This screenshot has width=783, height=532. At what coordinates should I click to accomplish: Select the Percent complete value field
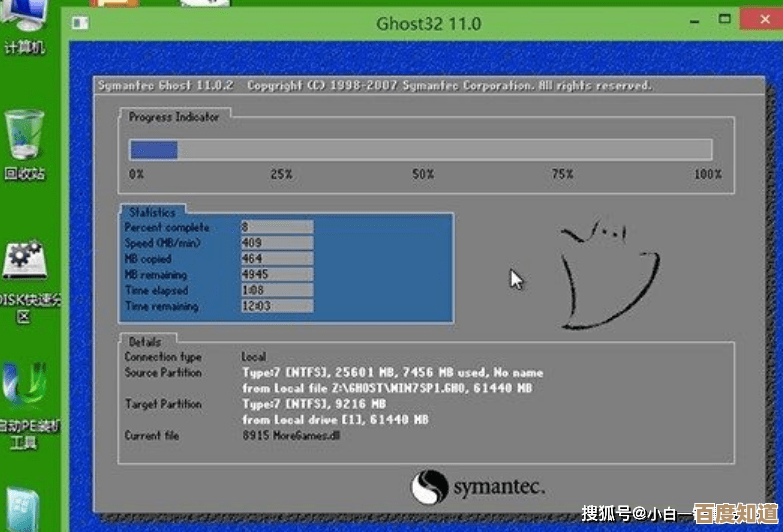[x=276, y=227]
